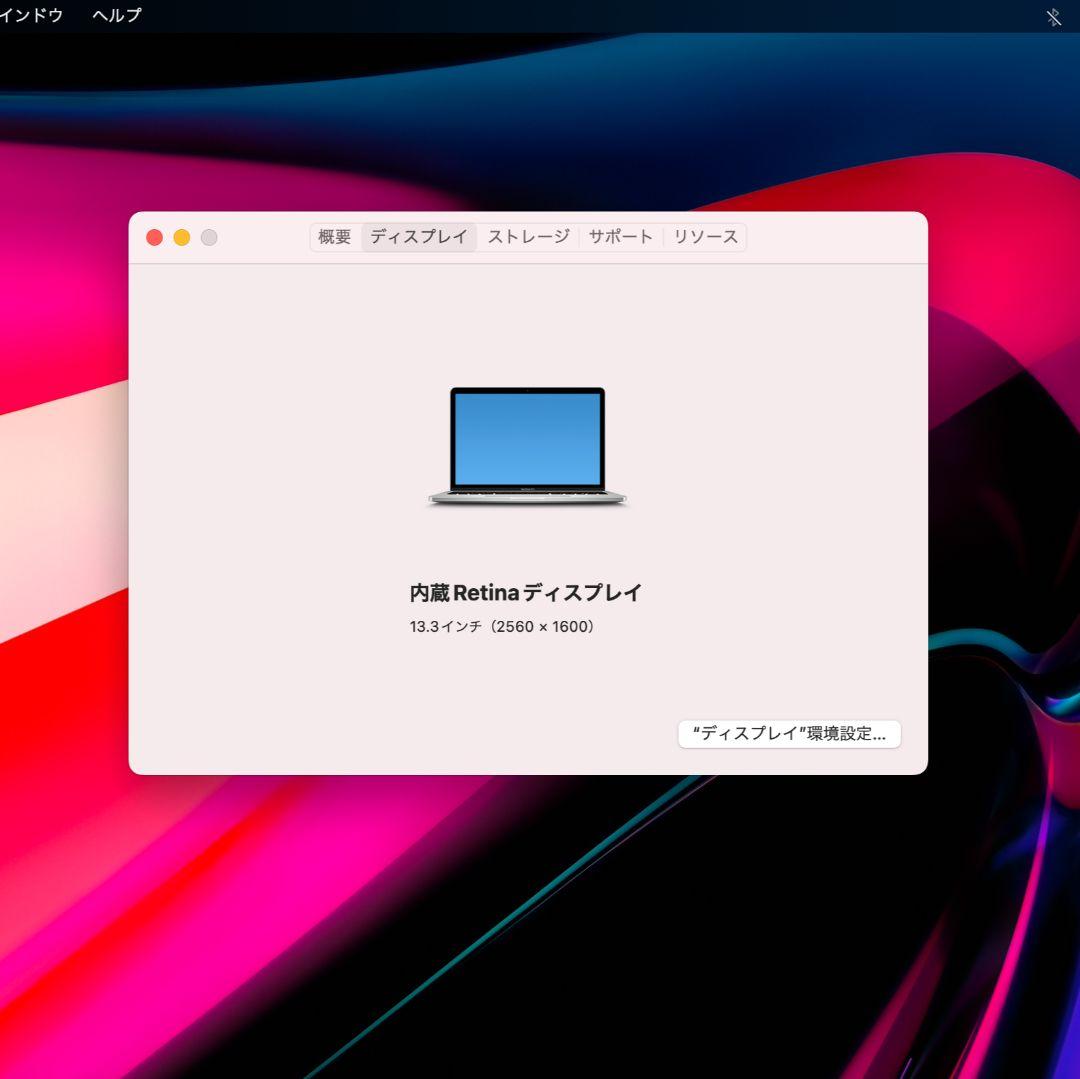Image resolution: width=1080 pixels, height=1079 pixels.
Task: Open the ウインドウ menu
Action: (x=30, y=15)
